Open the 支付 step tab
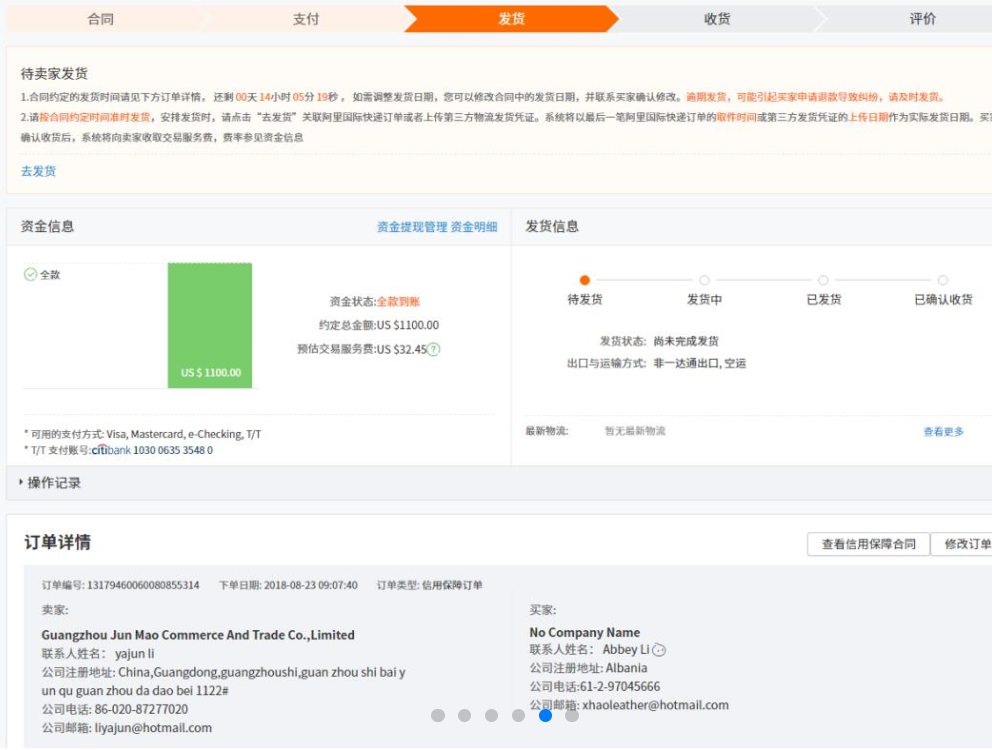The width and height of the screenshot is (992, 750). point(306,19)
